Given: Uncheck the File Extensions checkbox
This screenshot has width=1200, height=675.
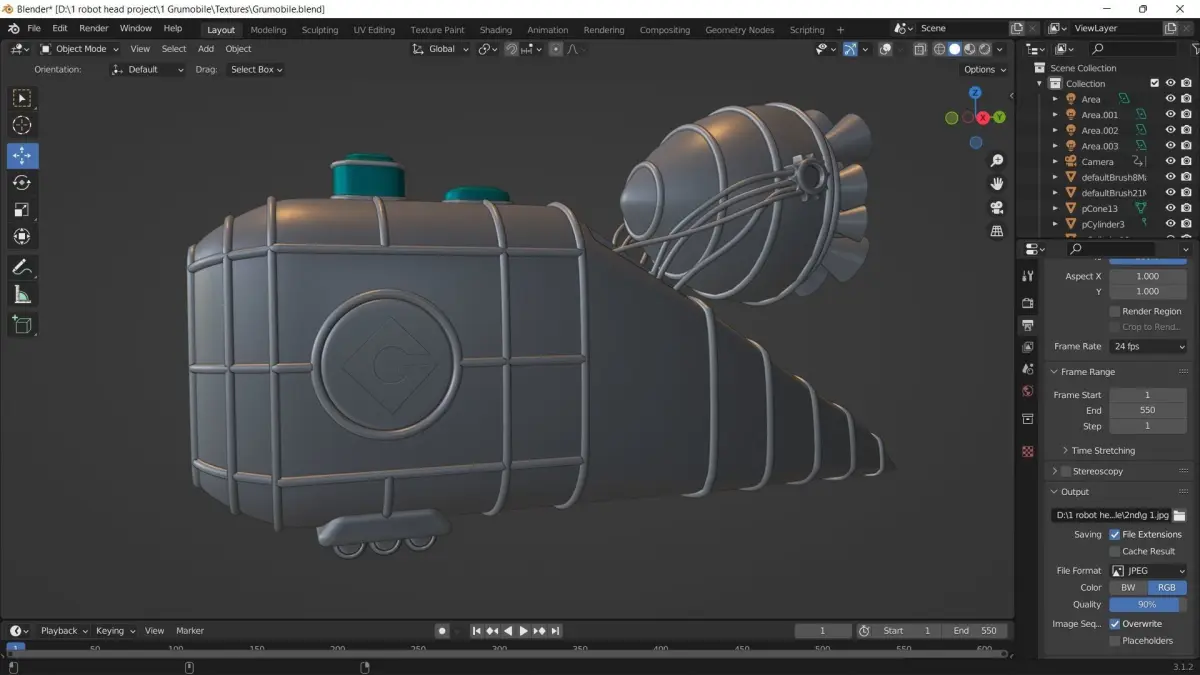Looking at the screenshot, I should (x=1115, y=534).
